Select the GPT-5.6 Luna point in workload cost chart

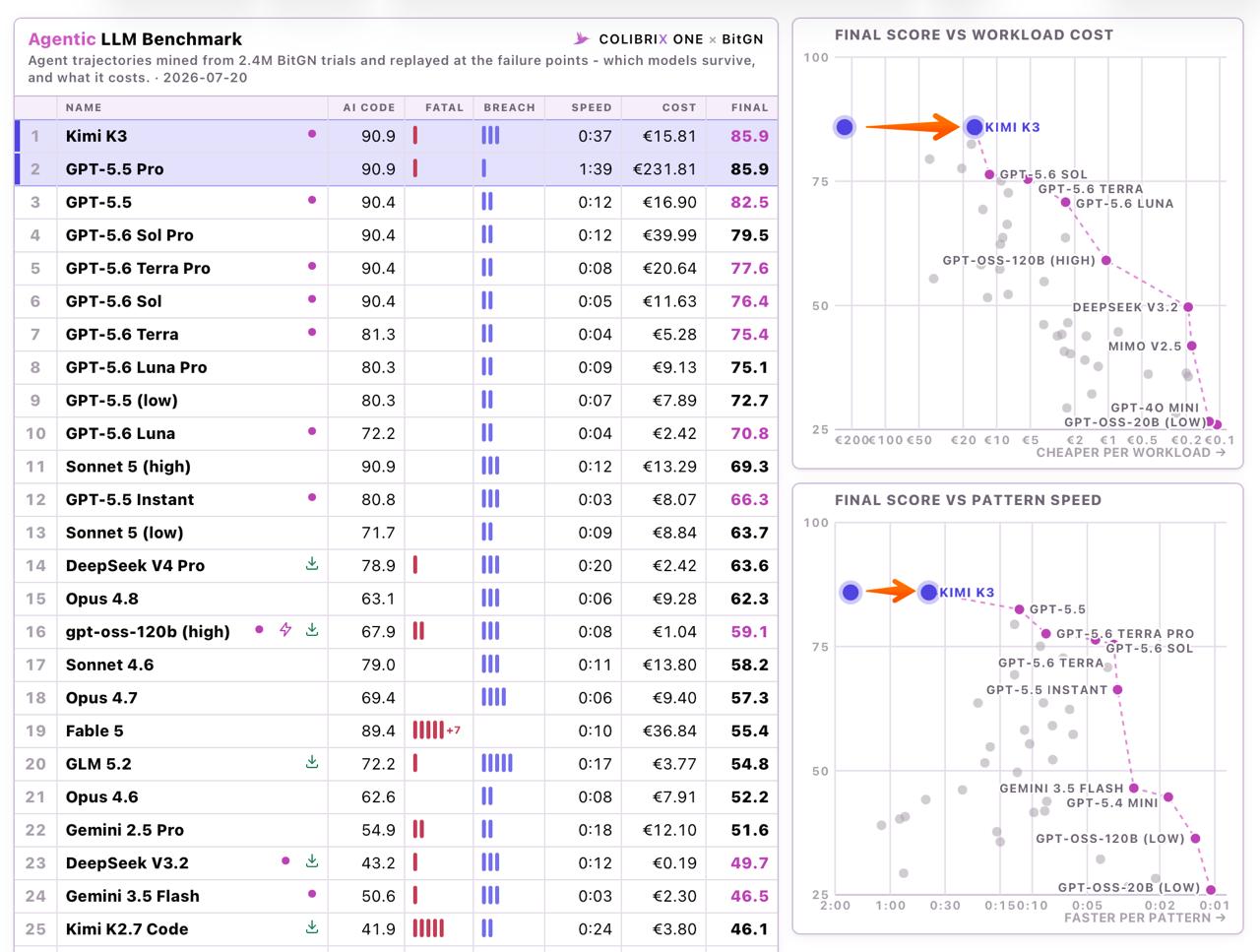coord(1066,203)
